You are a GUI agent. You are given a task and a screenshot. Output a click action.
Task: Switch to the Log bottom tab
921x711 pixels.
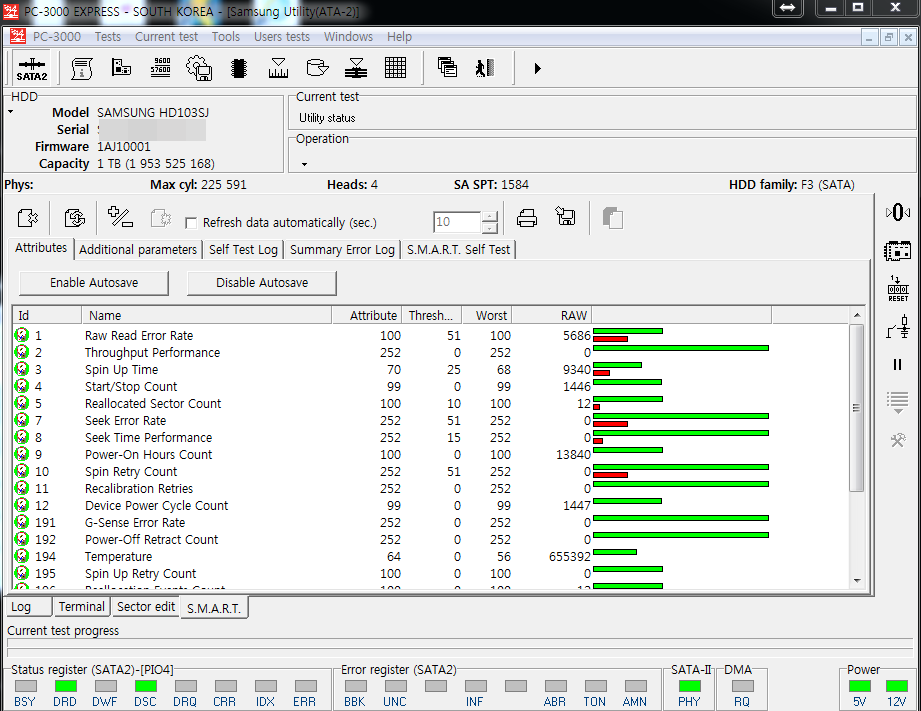tap(29, 607)
